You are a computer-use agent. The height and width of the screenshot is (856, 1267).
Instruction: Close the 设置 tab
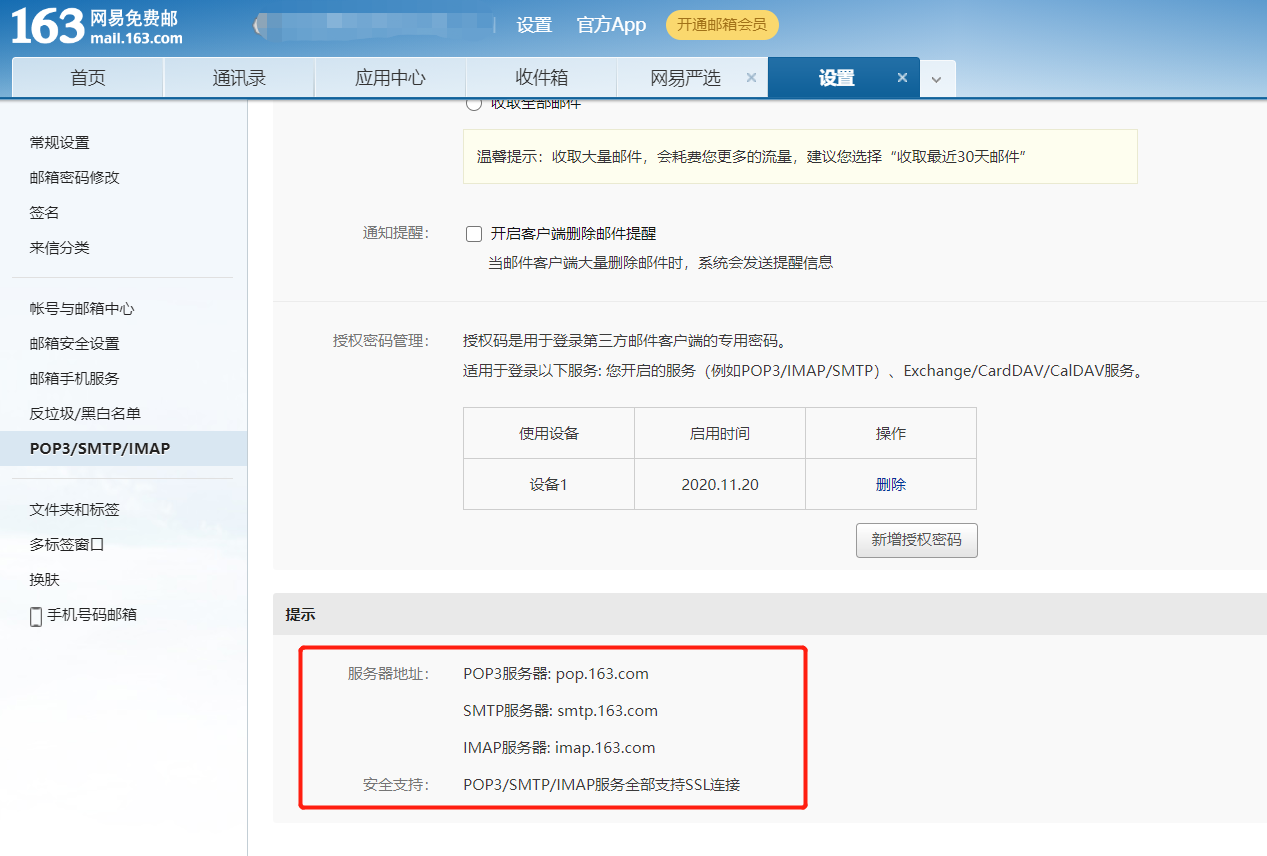tap(902, 78)
